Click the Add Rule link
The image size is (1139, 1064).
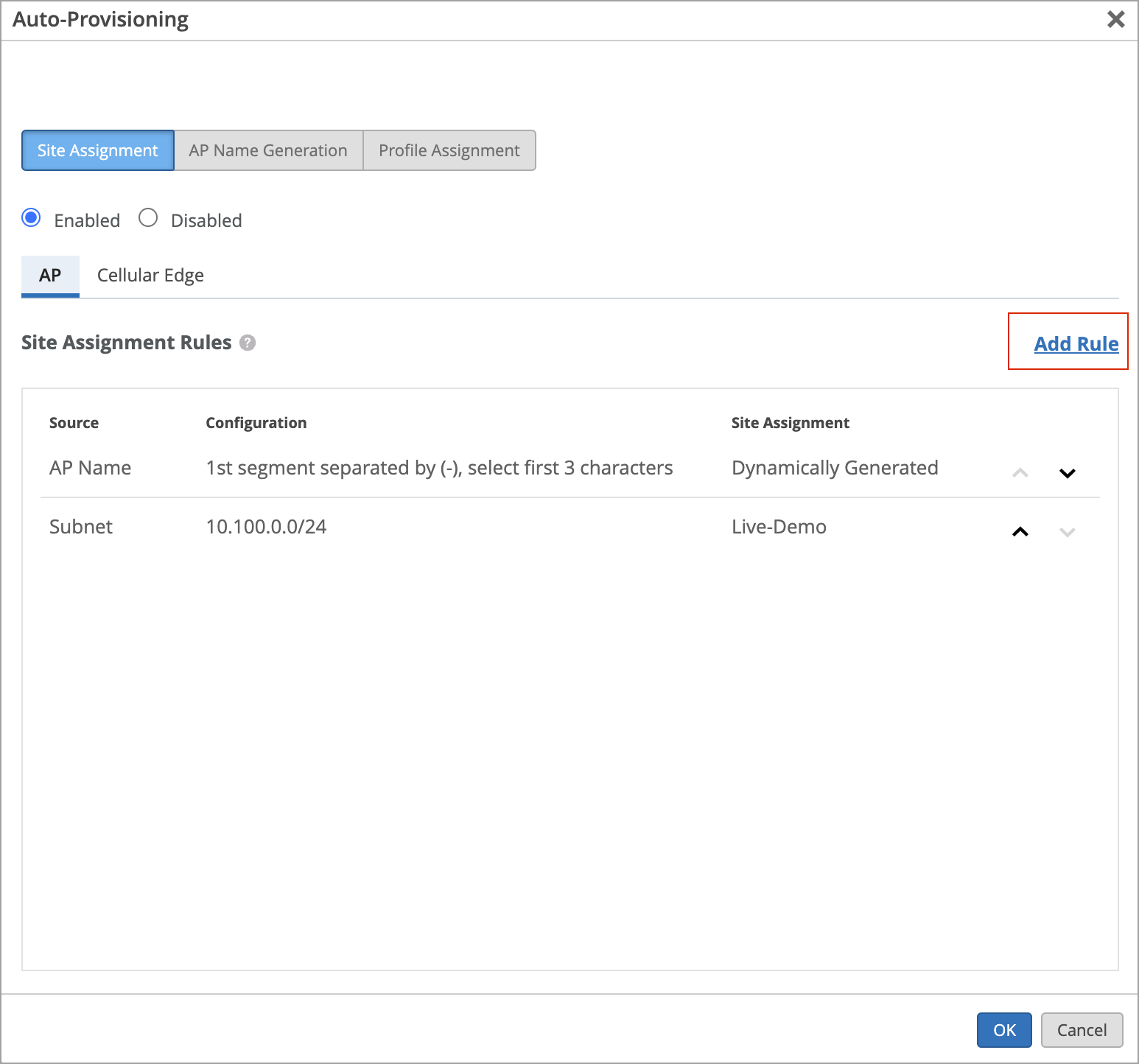coord(1076,344)
